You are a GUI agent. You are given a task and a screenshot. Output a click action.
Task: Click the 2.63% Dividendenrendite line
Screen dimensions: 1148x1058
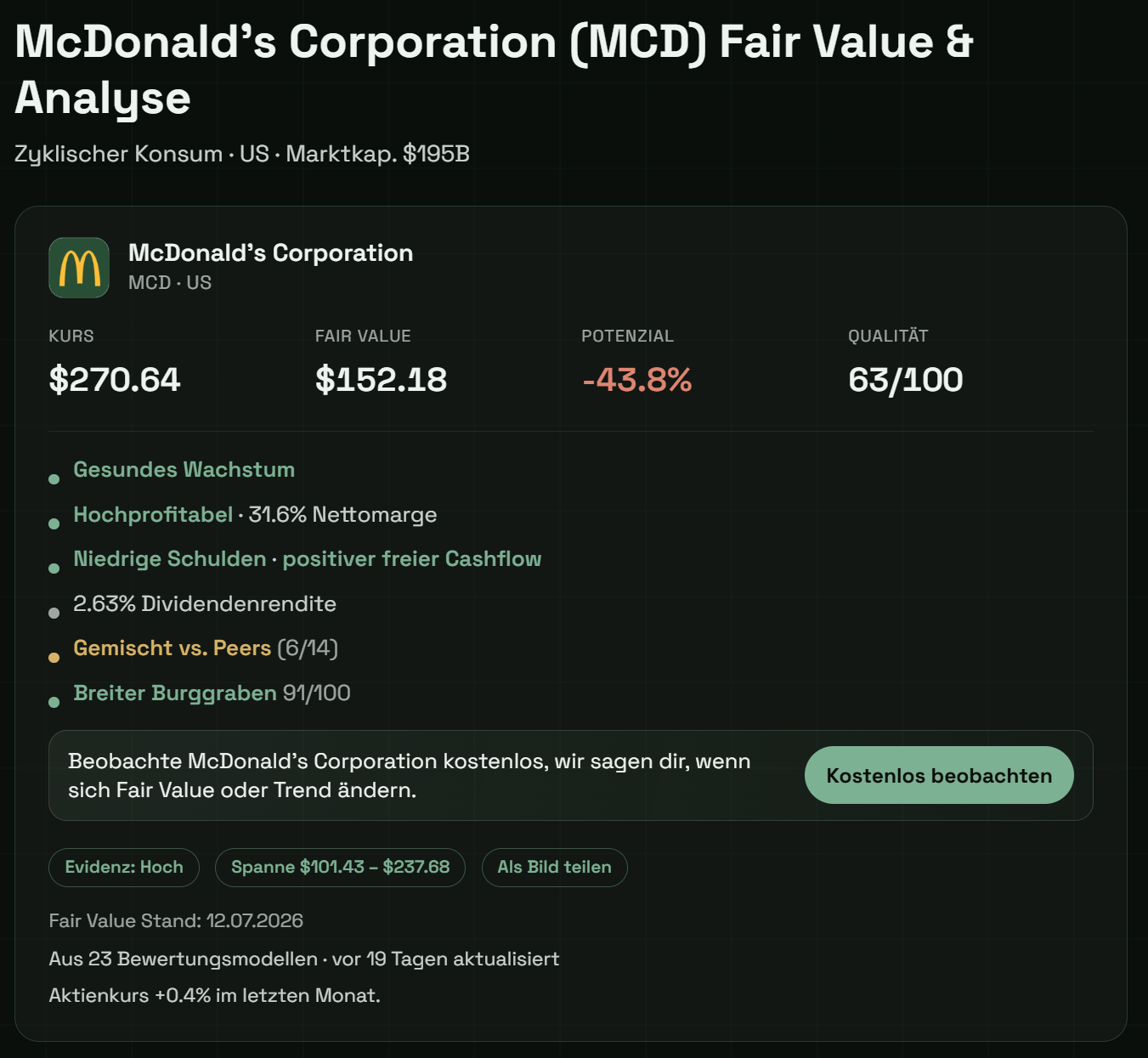(x=205, y=604)
